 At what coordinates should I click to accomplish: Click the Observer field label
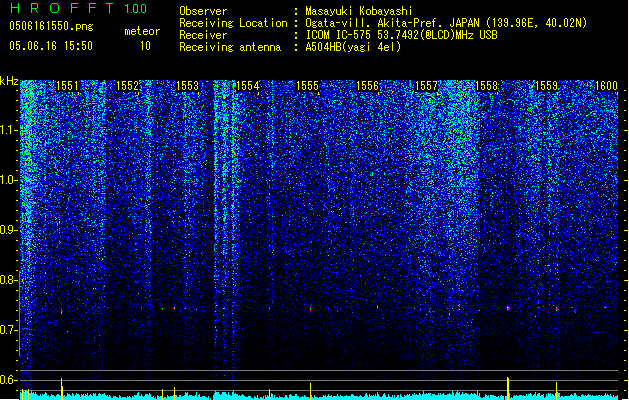[x=203, y=11]
